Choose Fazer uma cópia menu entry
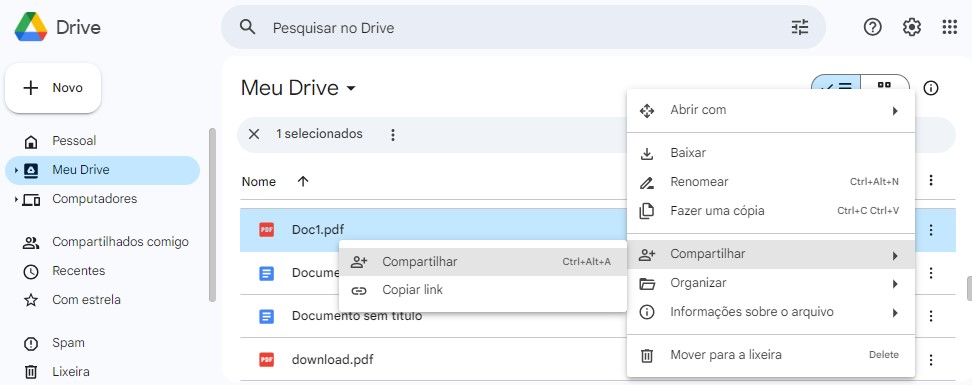This screenshot has width=972, height=385. point(771,211)
